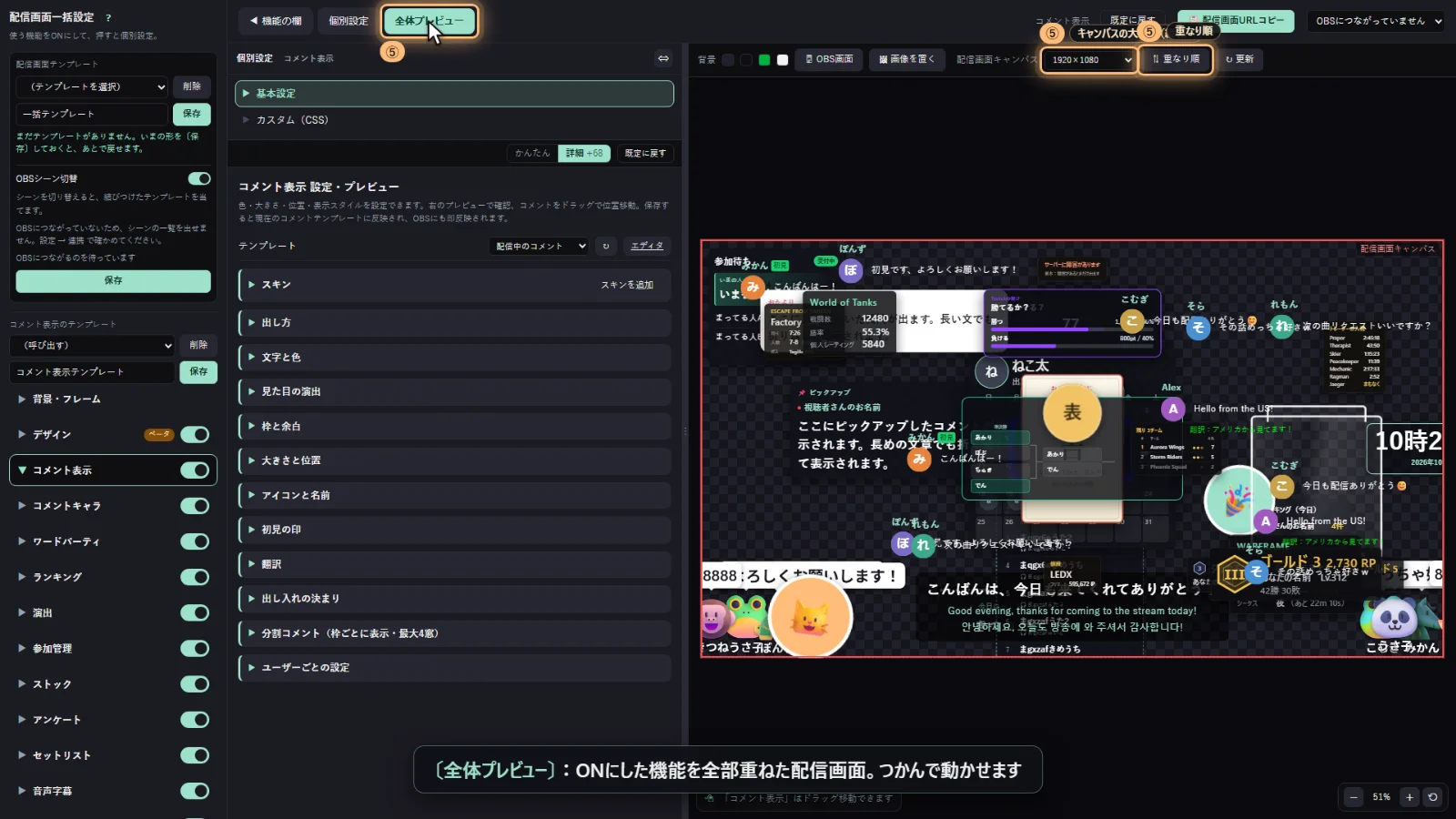
Task: Toggle the OBSシーン切替 switch
Action: click(199, 178)
